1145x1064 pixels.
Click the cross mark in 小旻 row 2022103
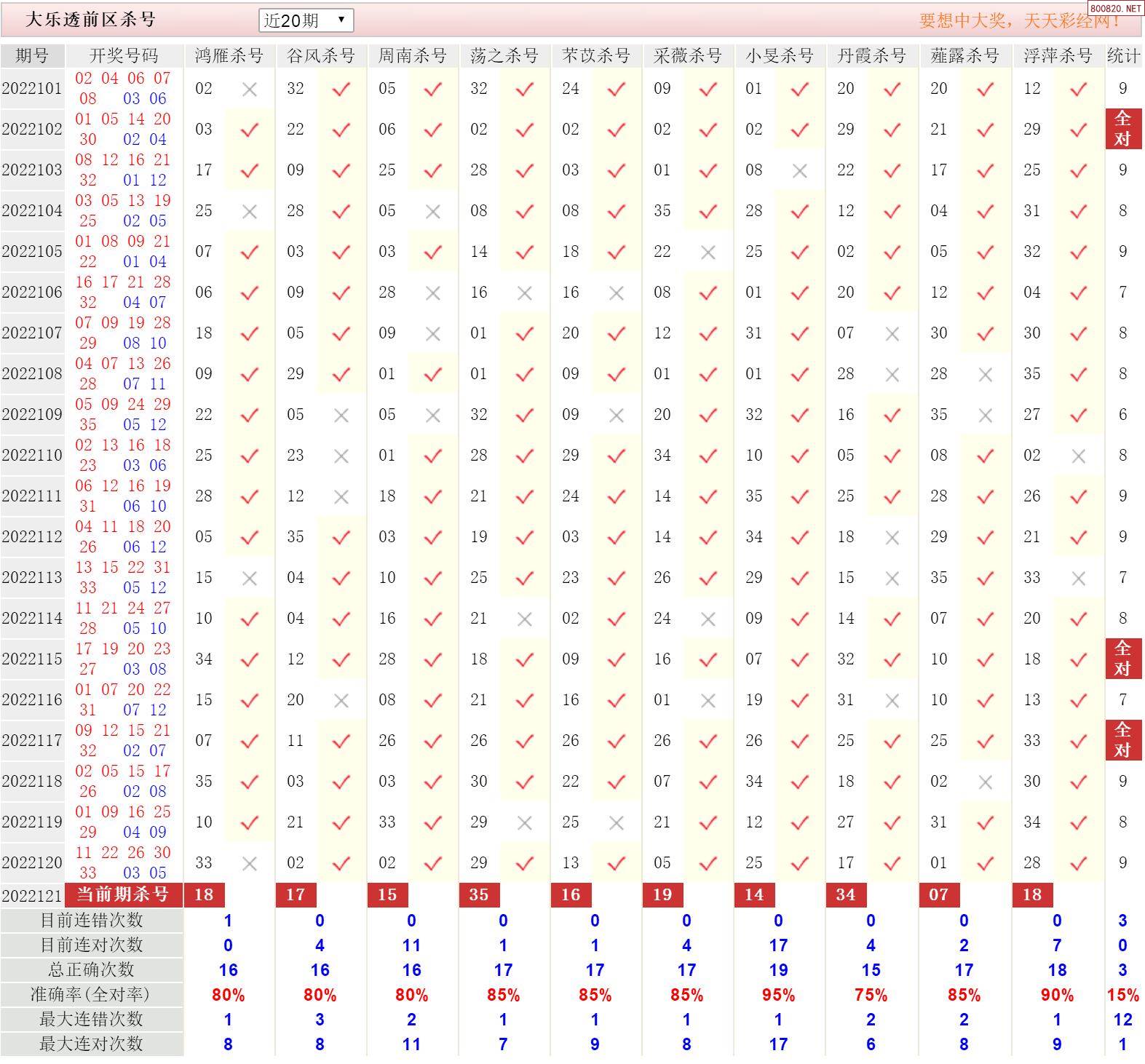(799, 170)
